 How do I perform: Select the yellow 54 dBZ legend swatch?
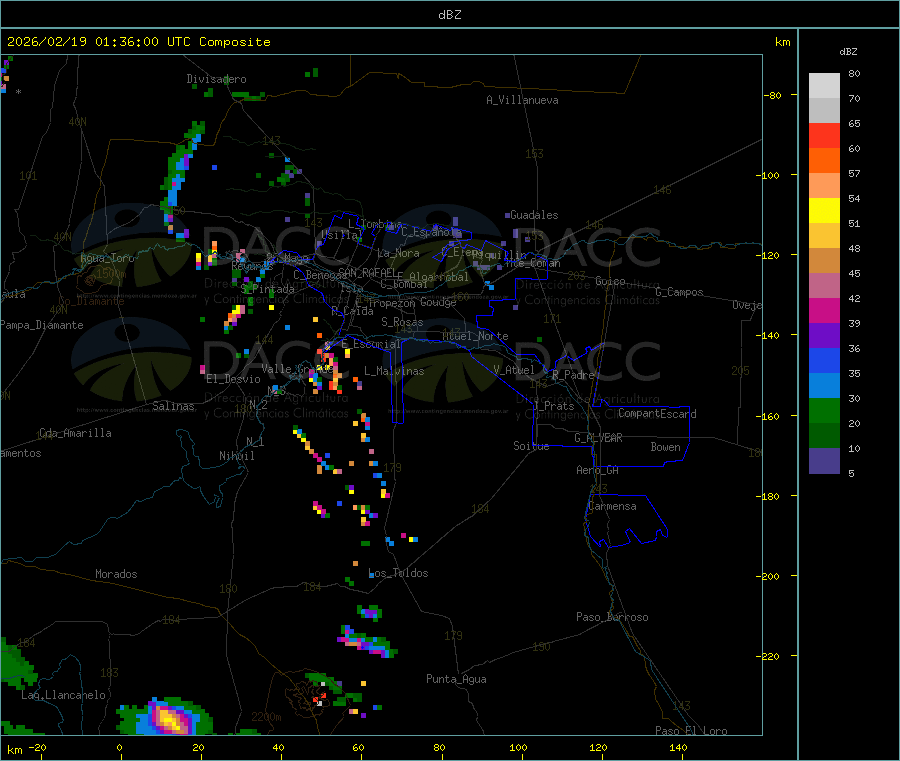point(824,211)
